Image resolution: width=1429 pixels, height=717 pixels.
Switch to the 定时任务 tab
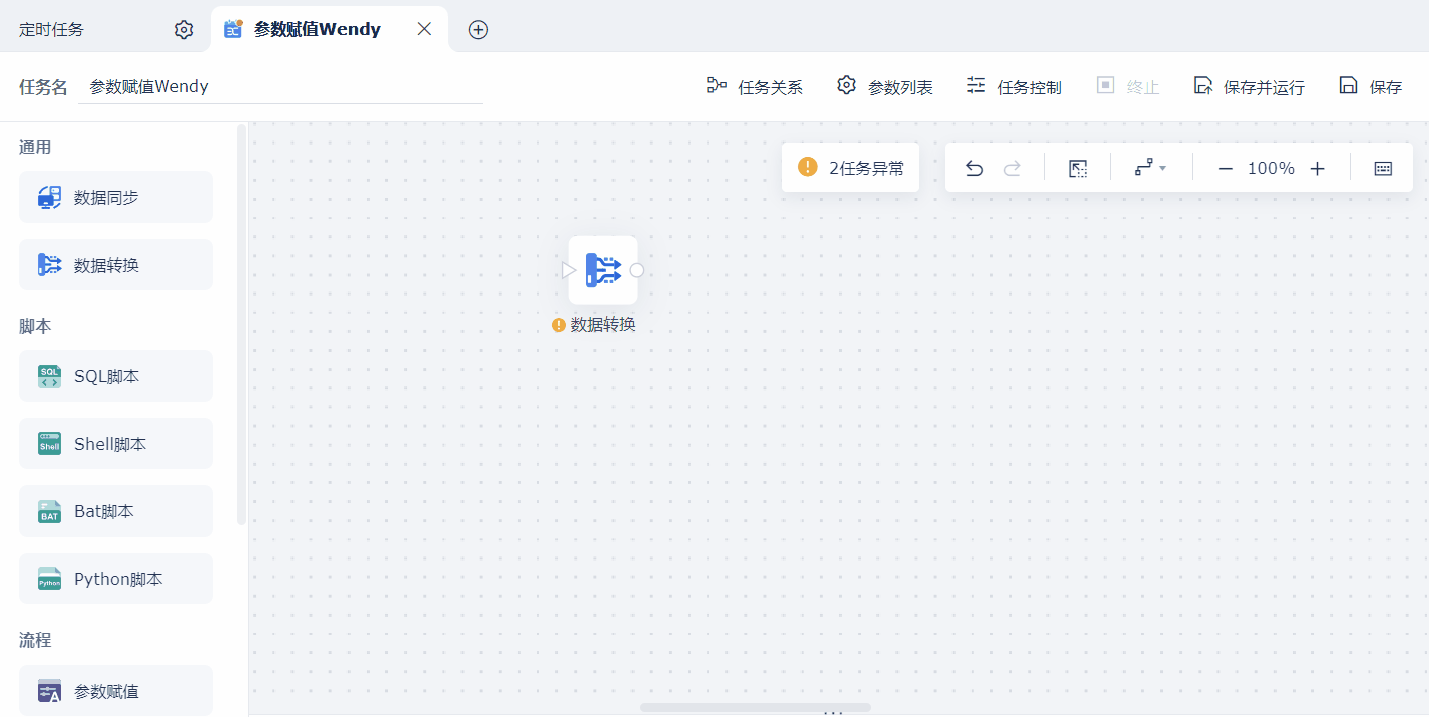[52, 30]
